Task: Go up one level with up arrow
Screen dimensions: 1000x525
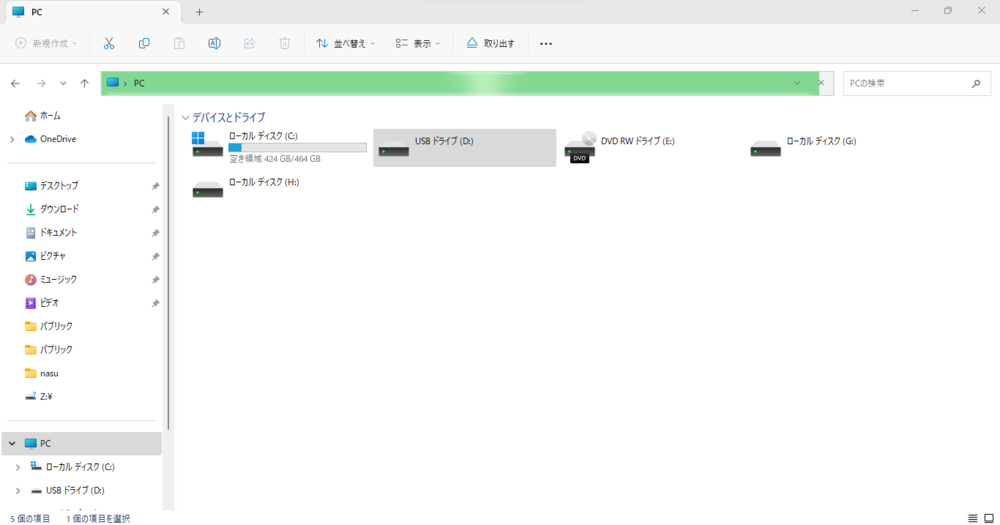Action: point(85,83)
